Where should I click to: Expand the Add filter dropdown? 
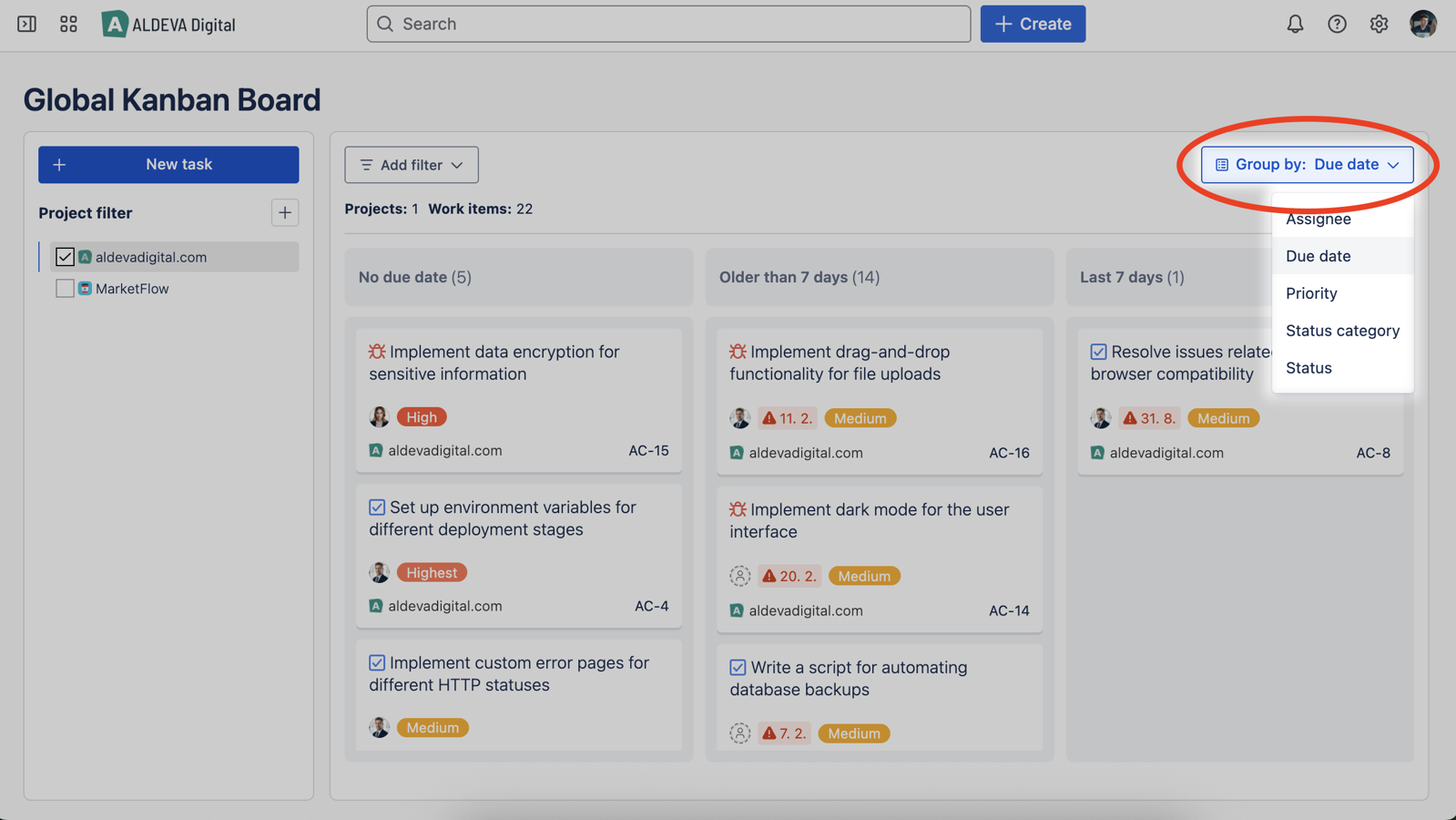point(412,165)
